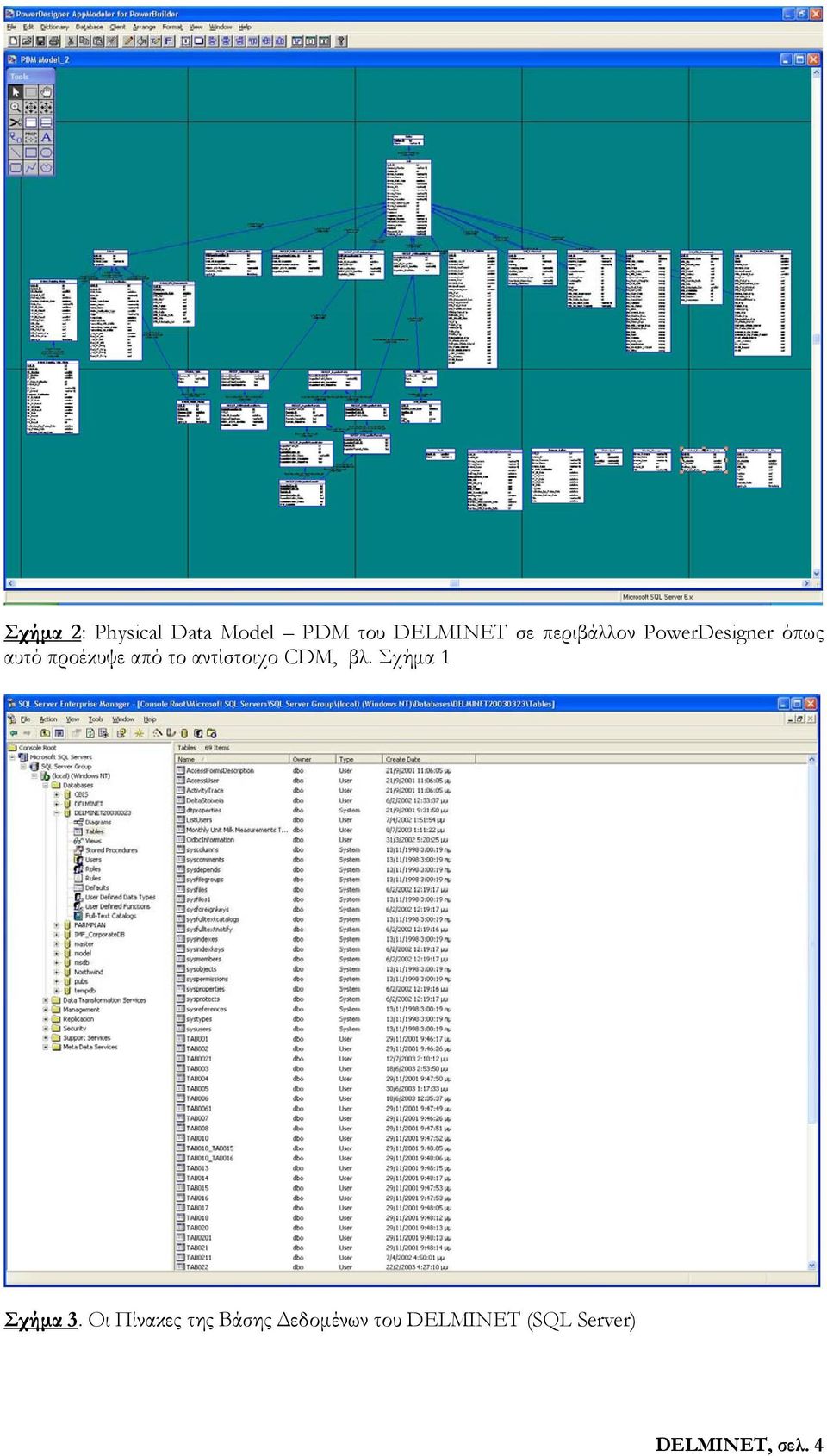The width and height of the screenshot is (827, 1456).
Task: Open the Action menu in Enterprise Manager
Action: [48, 719]
